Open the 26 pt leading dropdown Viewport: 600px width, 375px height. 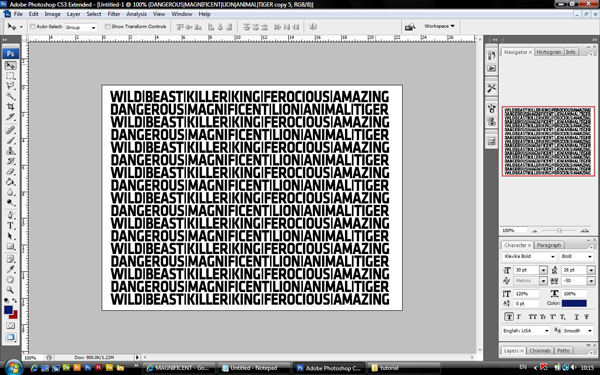pyautogui.click(x=591, y=270)
